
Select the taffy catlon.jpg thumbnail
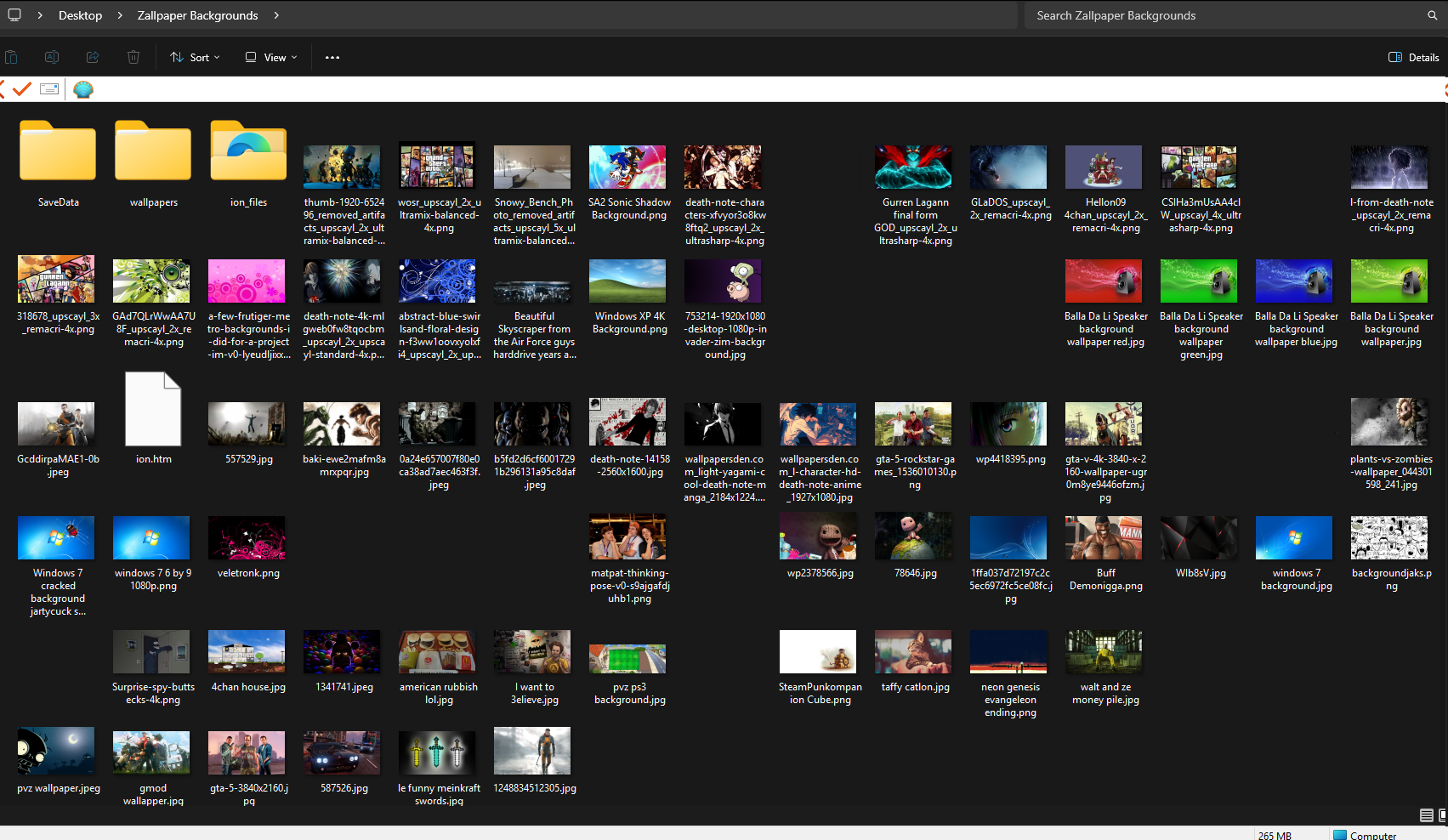point(913,651)
